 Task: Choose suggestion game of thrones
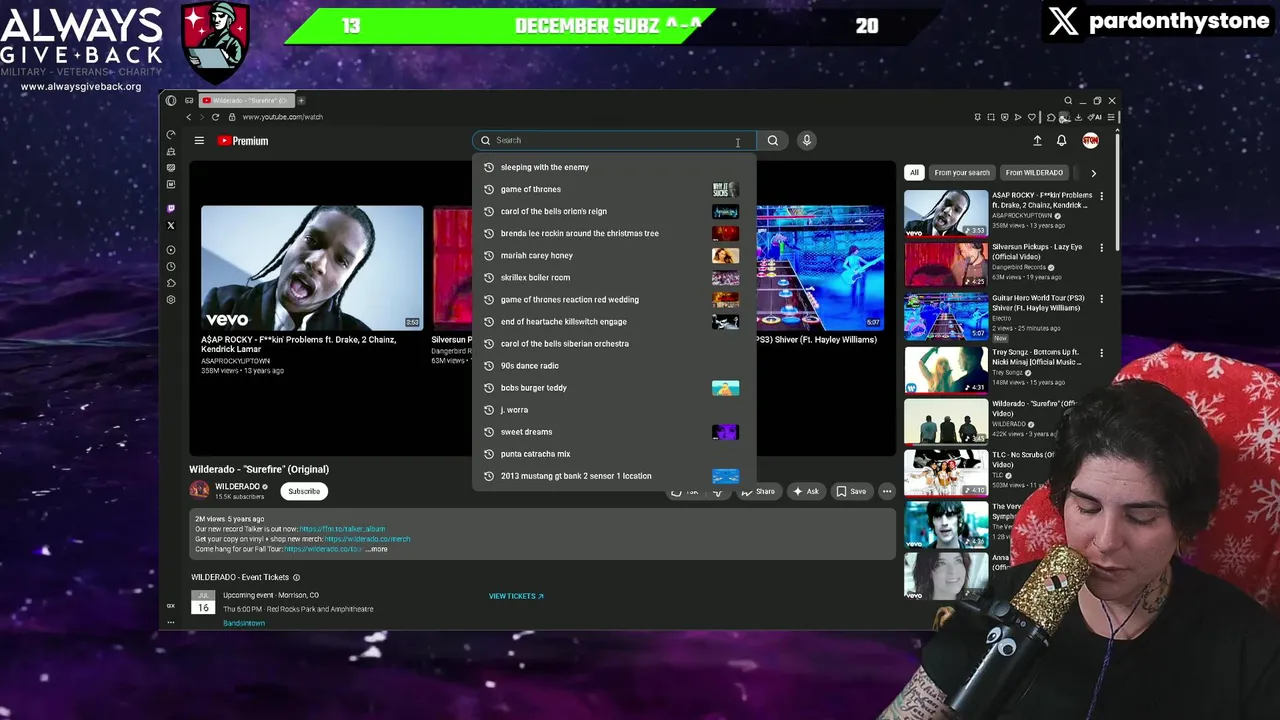614,189
